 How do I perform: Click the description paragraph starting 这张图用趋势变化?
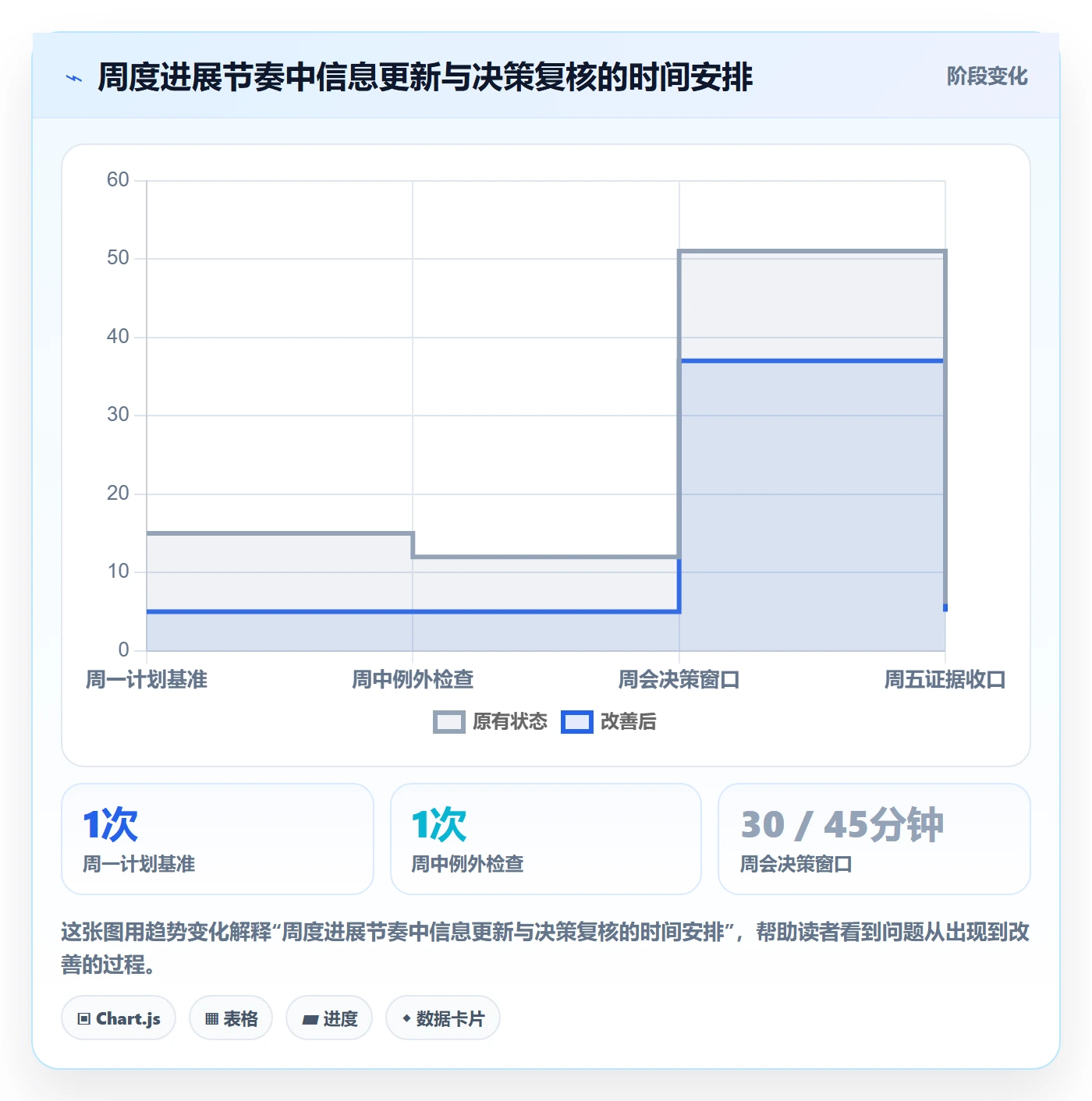tap(545, 948)
